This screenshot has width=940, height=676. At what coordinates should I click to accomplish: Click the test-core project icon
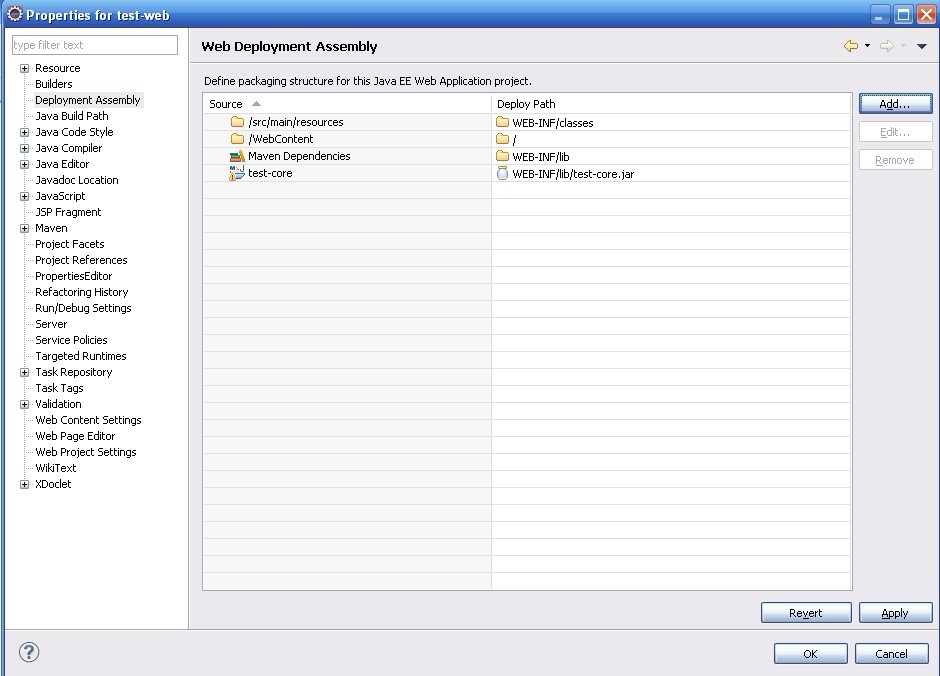[237, 174]
